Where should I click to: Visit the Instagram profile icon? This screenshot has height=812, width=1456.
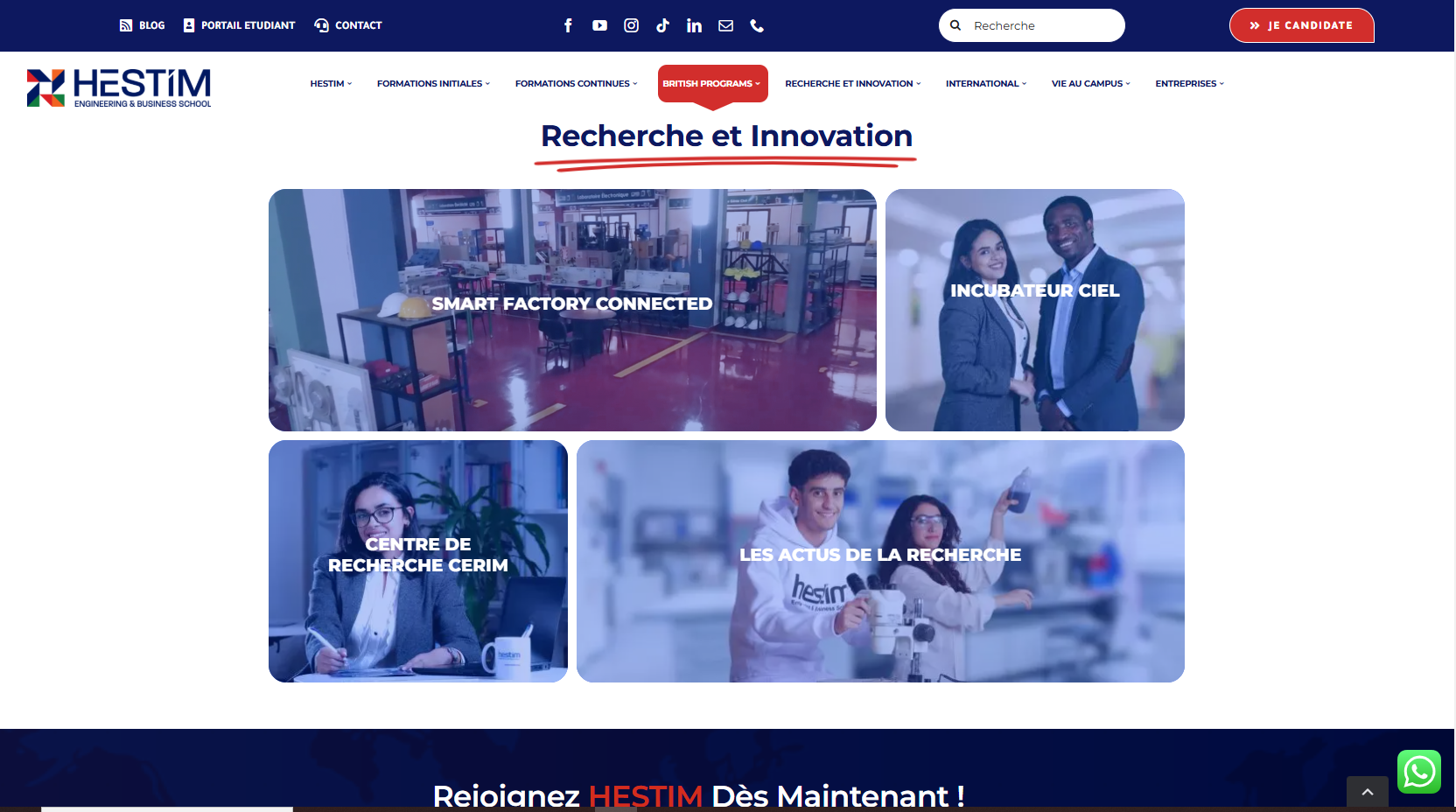click(x=631, y=25)
